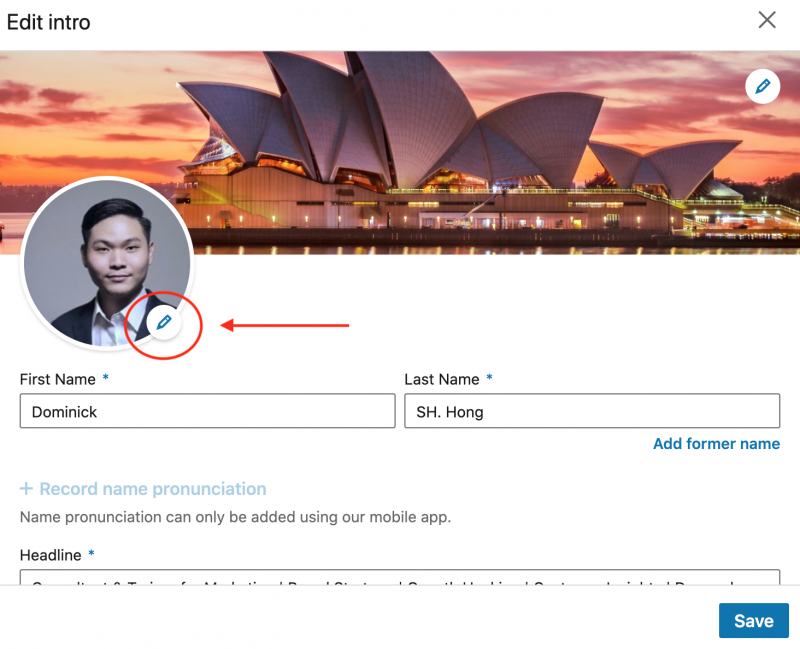Click the 'Headline' label

click(x=51, y=555)
